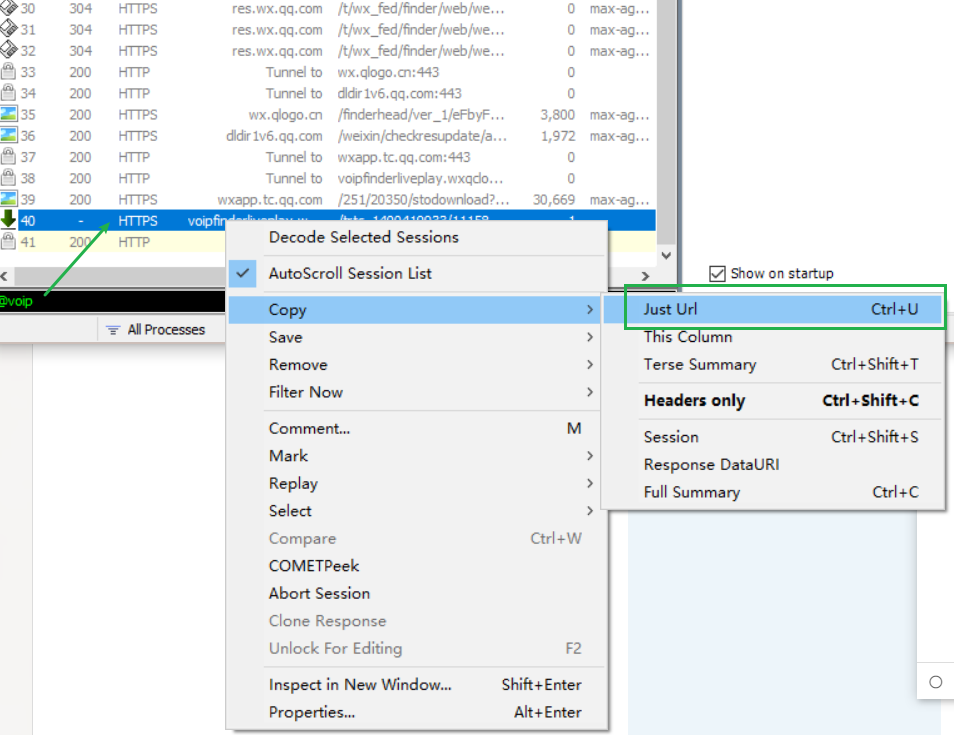Image resolution: width=954 pixels, height=735 pixels.
Task: Select the radio button at bottom right
Action: 936,682
